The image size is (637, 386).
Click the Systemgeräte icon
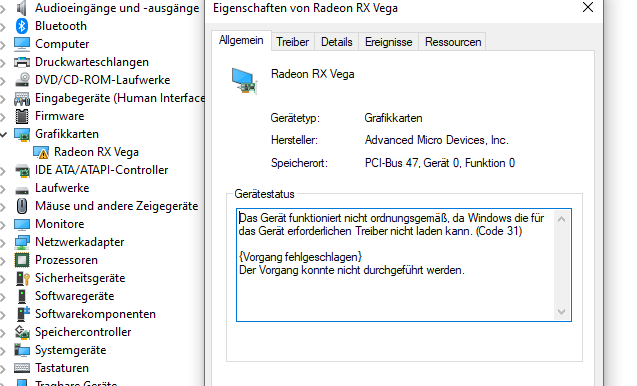(x=22, y=350)
